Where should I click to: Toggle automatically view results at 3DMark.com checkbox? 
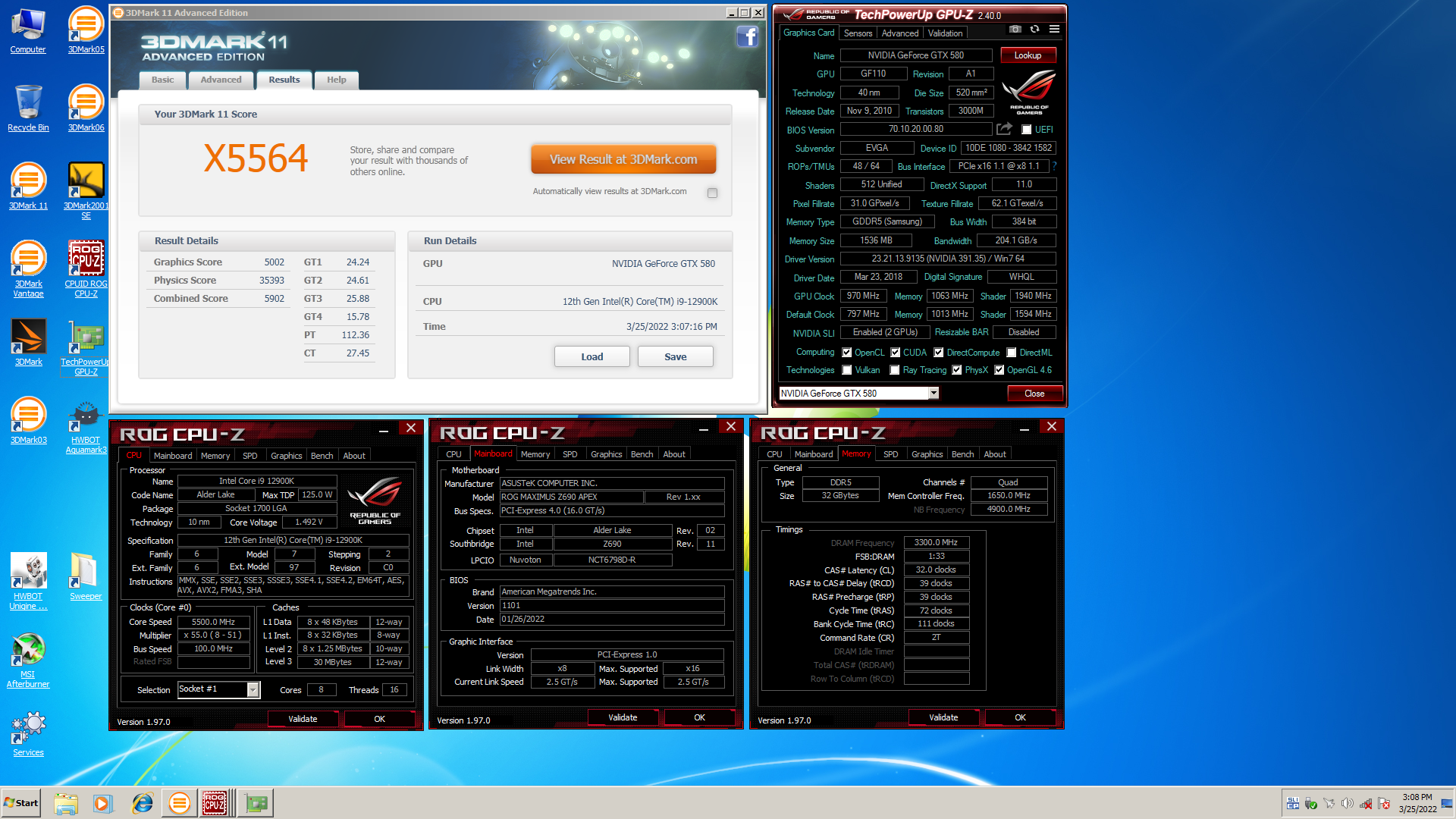(712, 193)
